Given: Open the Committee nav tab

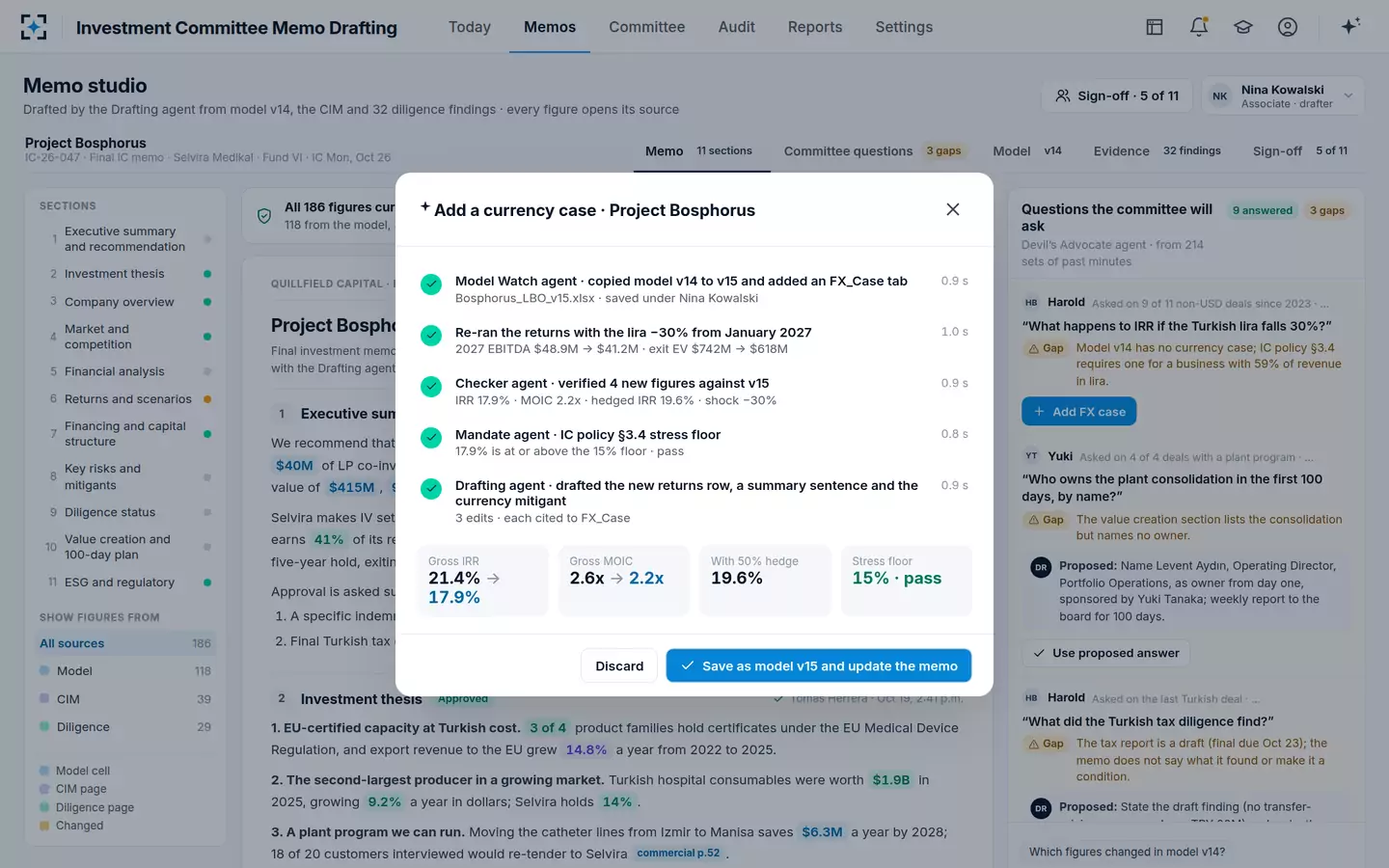Looking at the screenshot, I should click(x=647, y=27).
